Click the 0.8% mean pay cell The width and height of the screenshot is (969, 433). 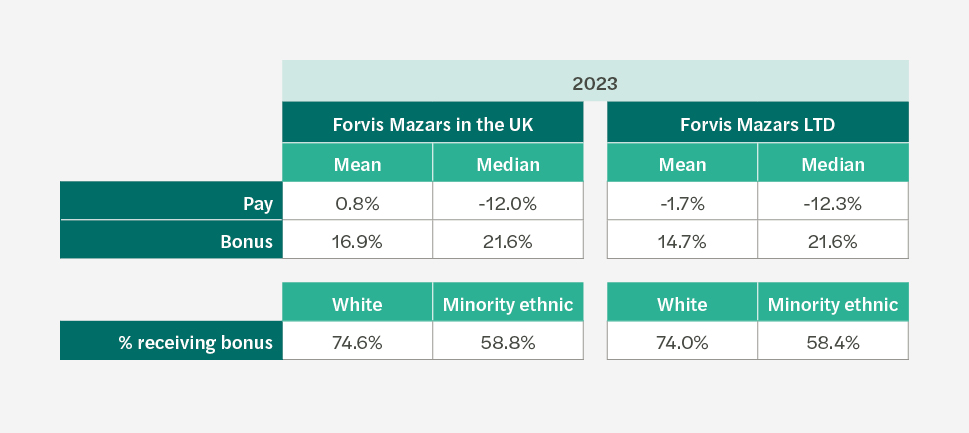[x=357, y=203]
